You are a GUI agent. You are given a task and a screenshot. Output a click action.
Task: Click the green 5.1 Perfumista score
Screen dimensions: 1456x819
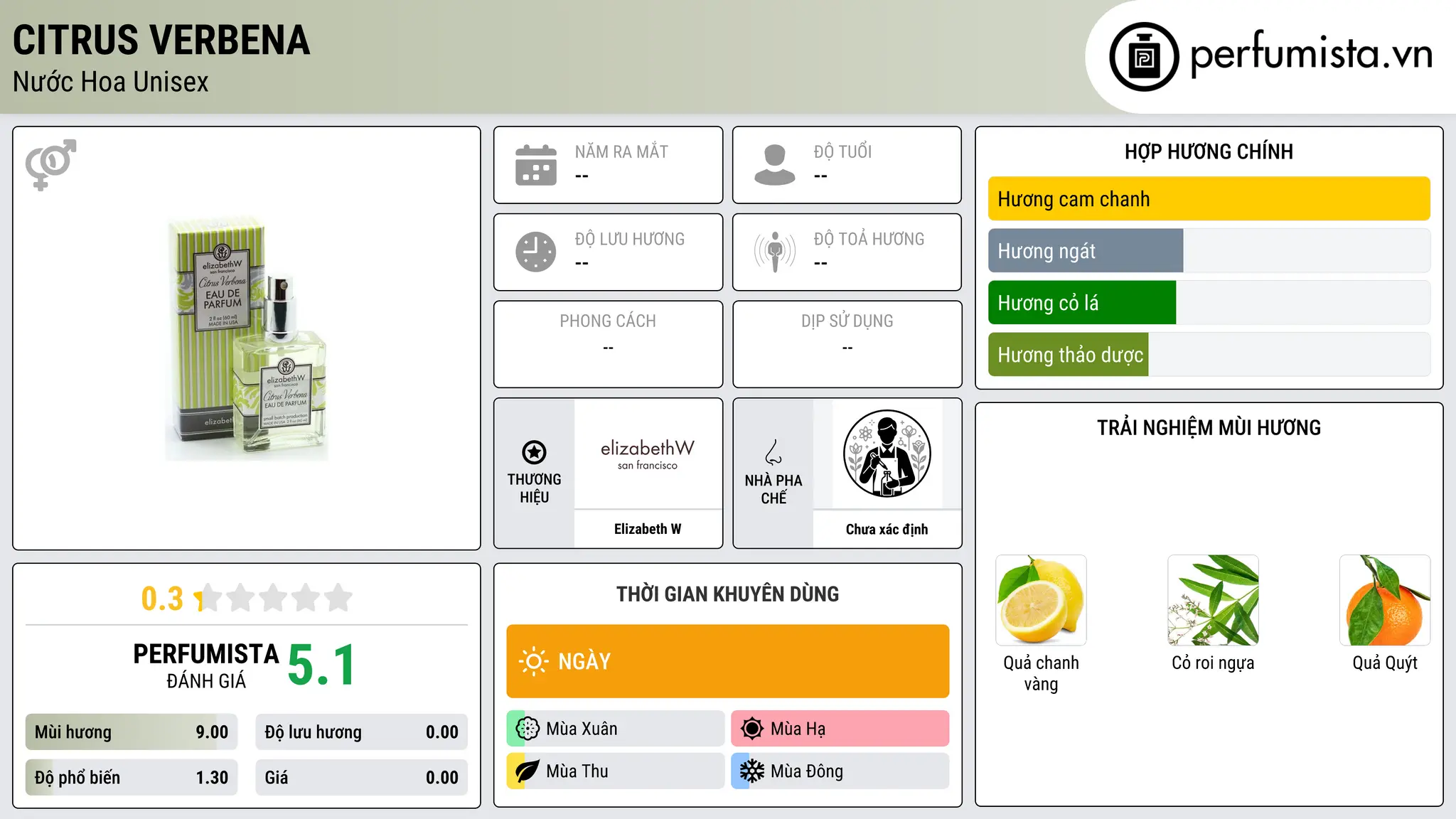(321, 665)
